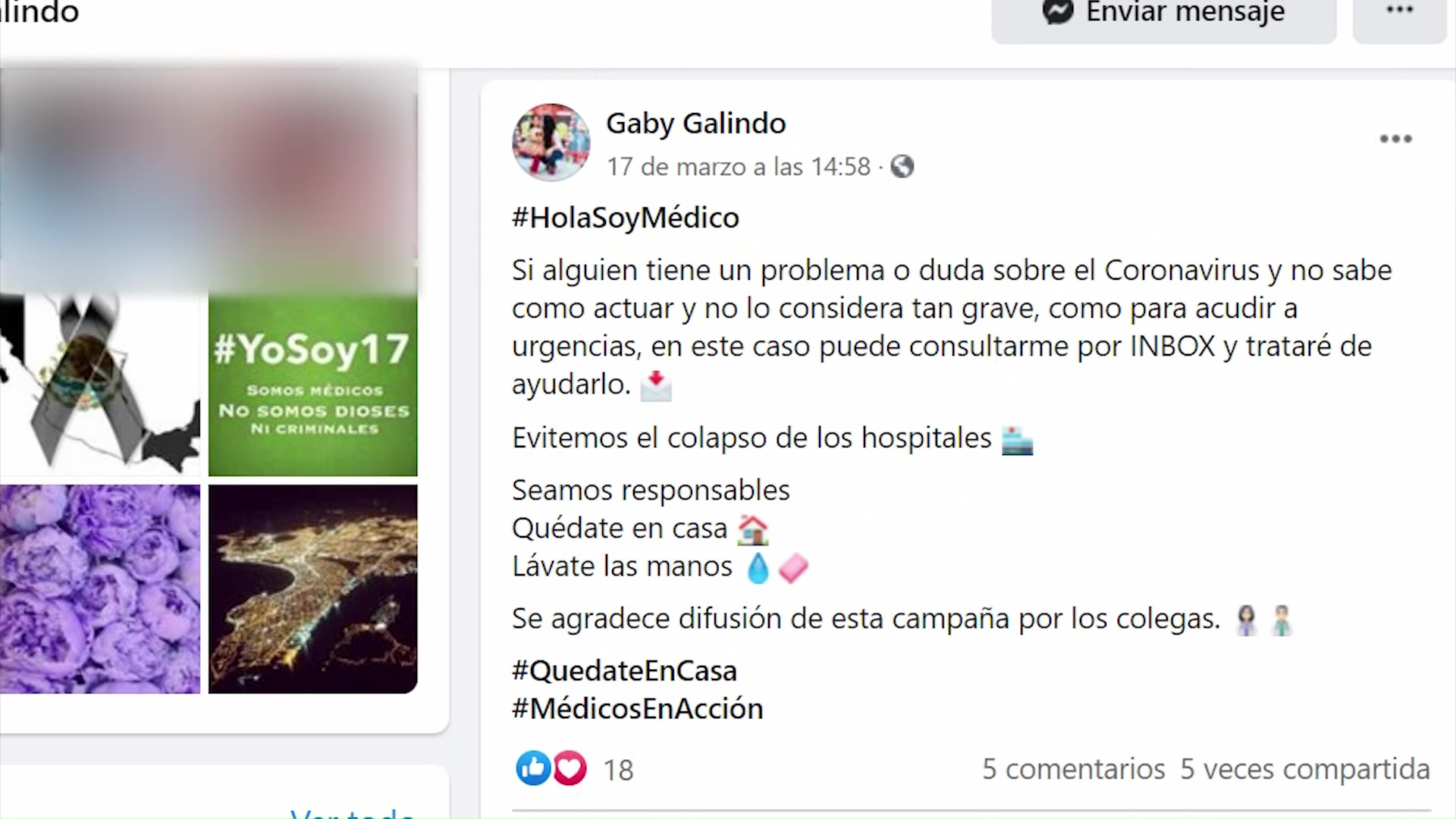This screenshot has height=819, width=1456.
Task: Open the purple flowers photo thumbnail
Action: pyautogui.click(x=99, y=589)
